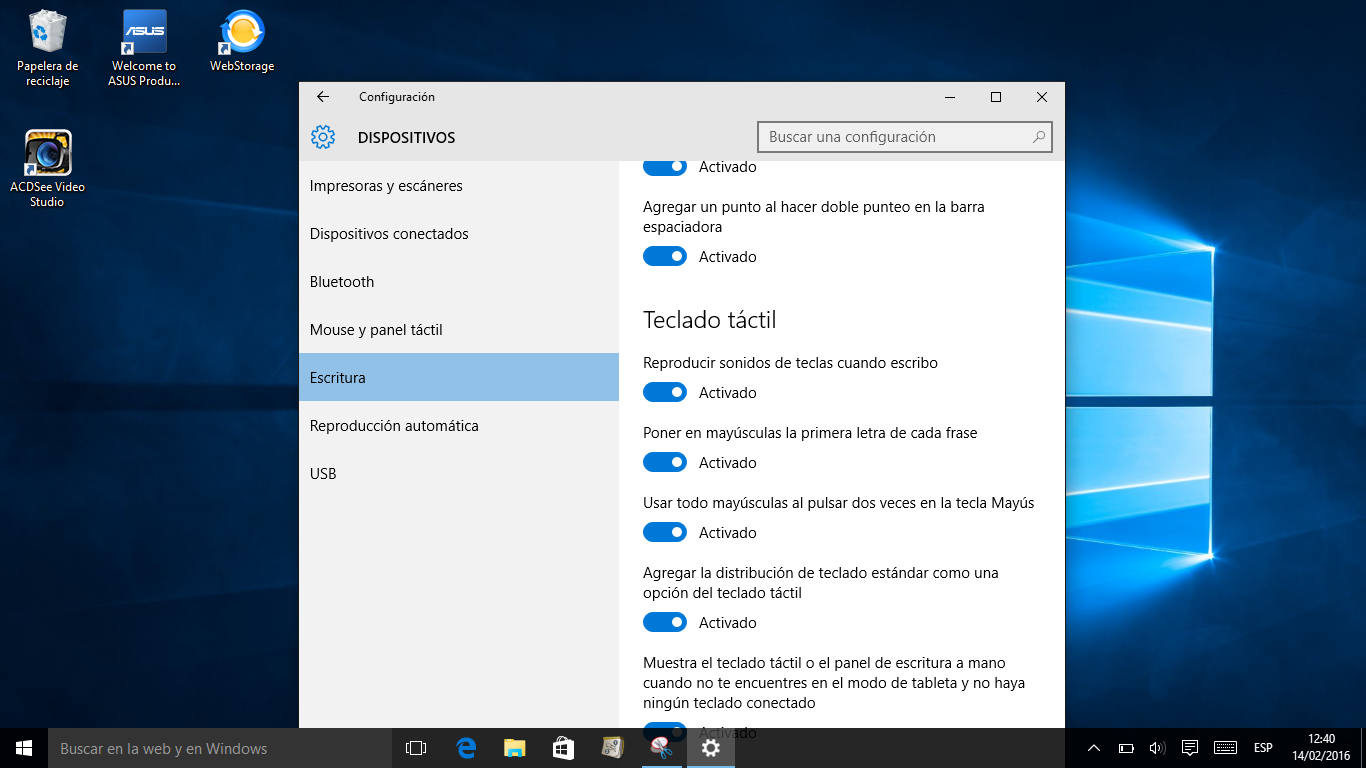
Task: Click the Buscar una configuración search field
Action: [x=895, y=137]
